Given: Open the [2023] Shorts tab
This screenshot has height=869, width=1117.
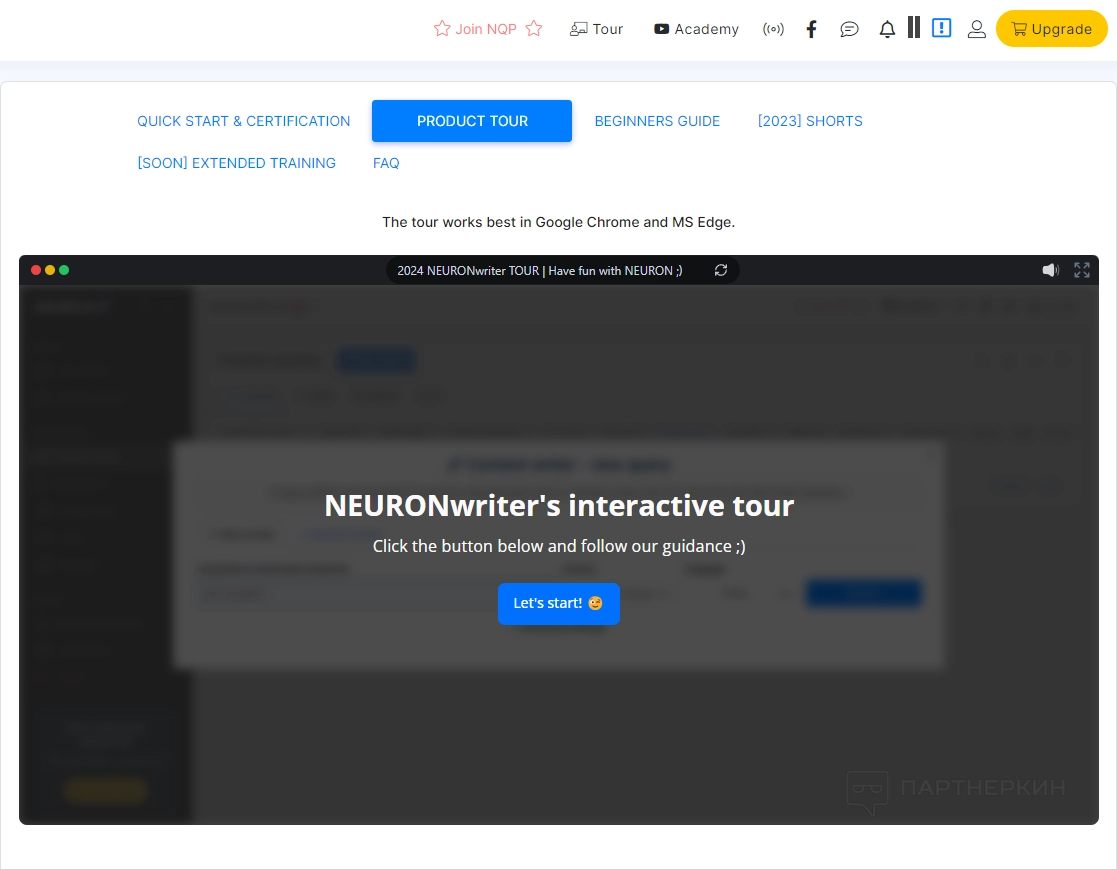Looking at the screenshot, I should pyautogui.click(x=810, y=121).
